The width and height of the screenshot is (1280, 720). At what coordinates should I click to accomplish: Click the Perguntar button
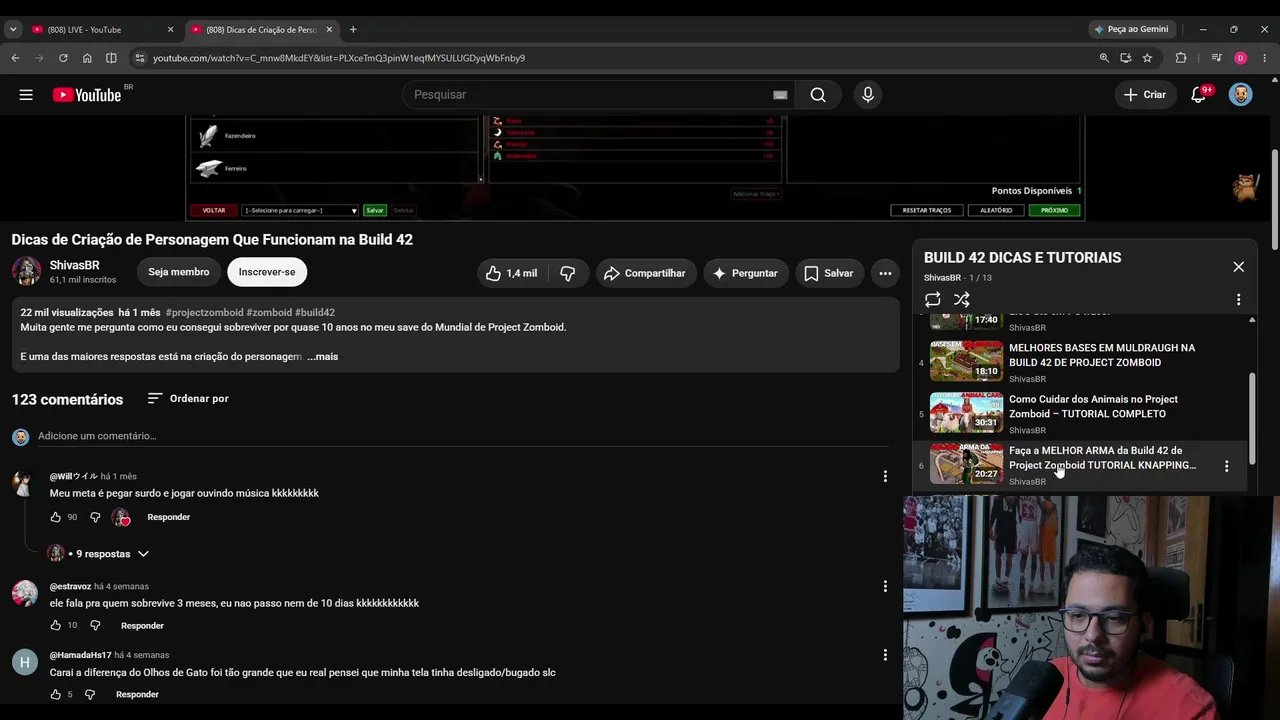click(745, 273)
